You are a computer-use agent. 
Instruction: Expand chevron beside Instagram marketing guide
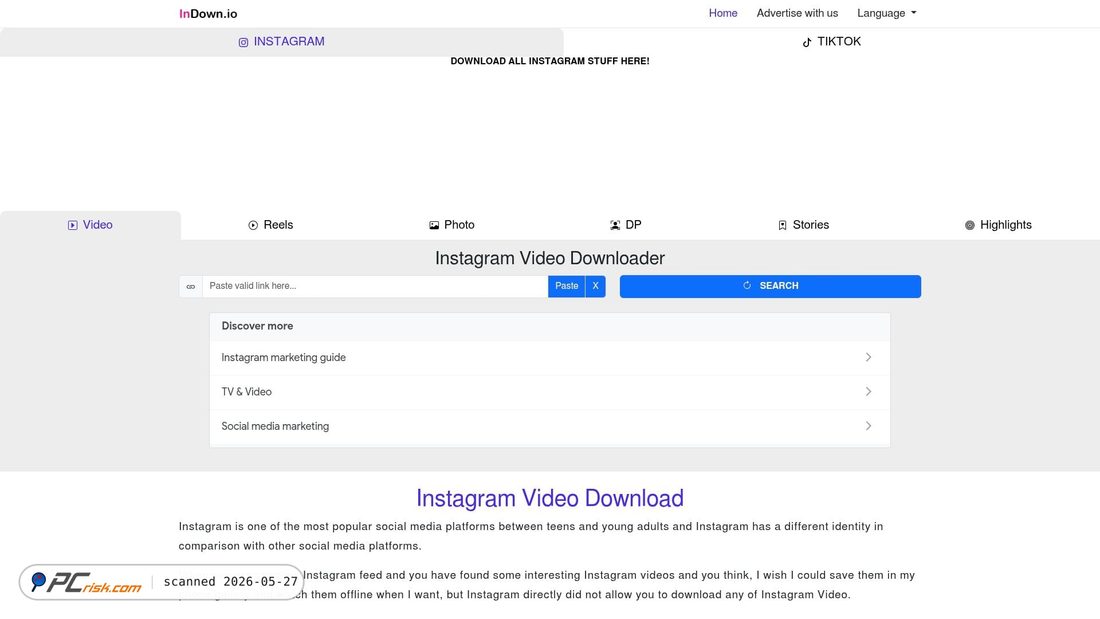pyautogui.click(x=868, y=357)
